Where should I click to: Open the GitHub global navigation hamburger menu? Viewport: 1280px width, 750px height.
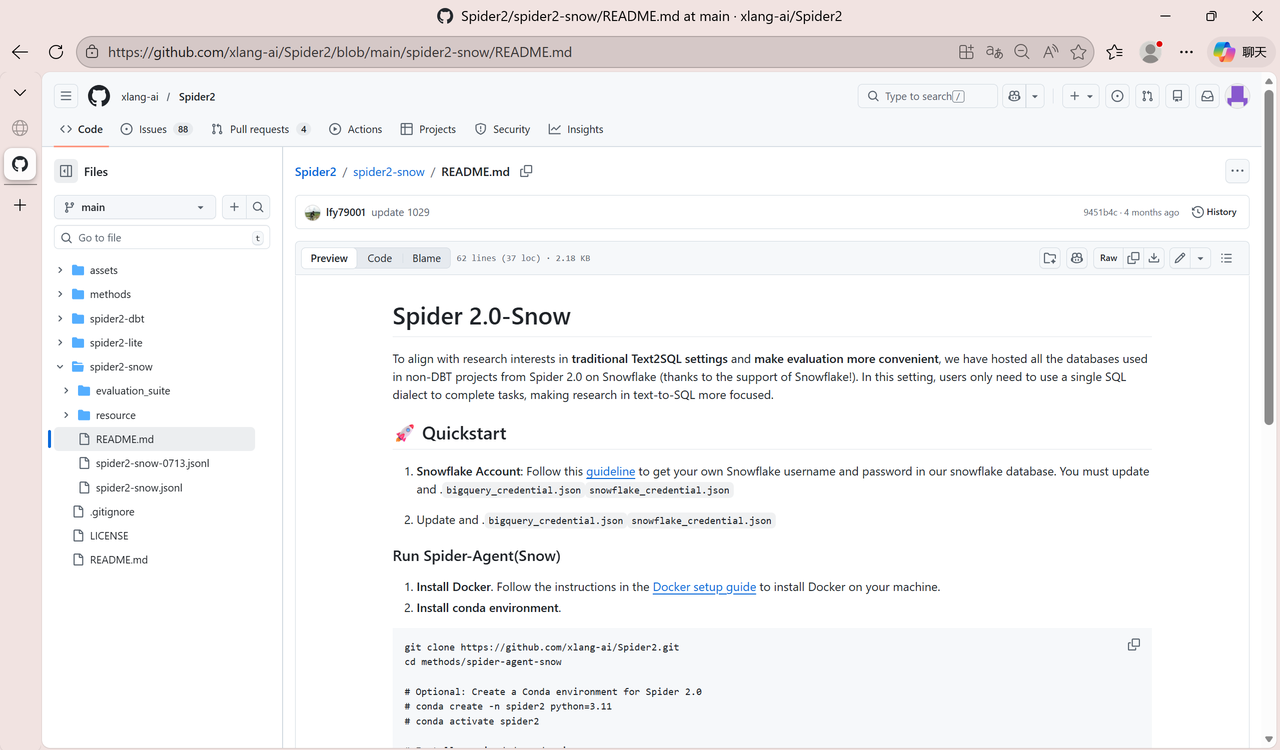pos(66,96)
